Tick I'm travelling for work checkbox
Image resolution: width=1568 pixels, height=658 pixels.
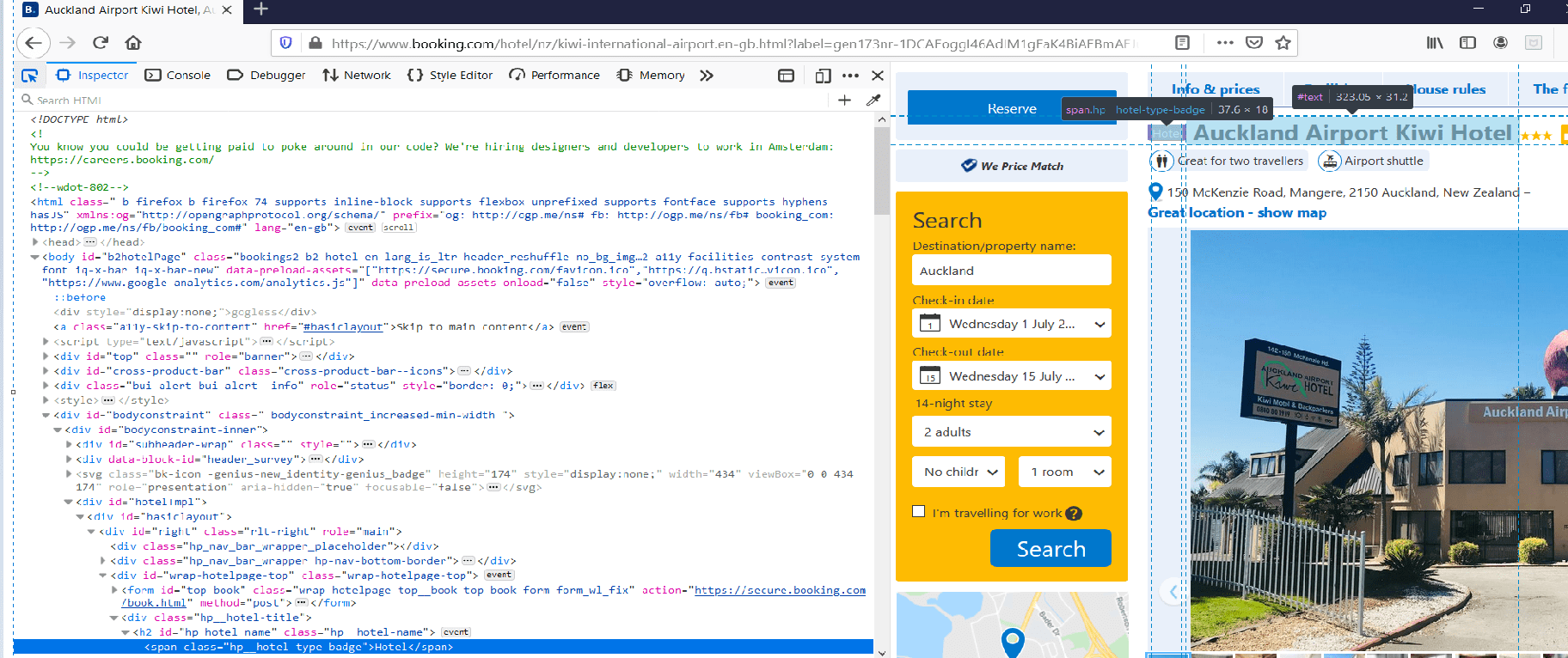(919, 511)
